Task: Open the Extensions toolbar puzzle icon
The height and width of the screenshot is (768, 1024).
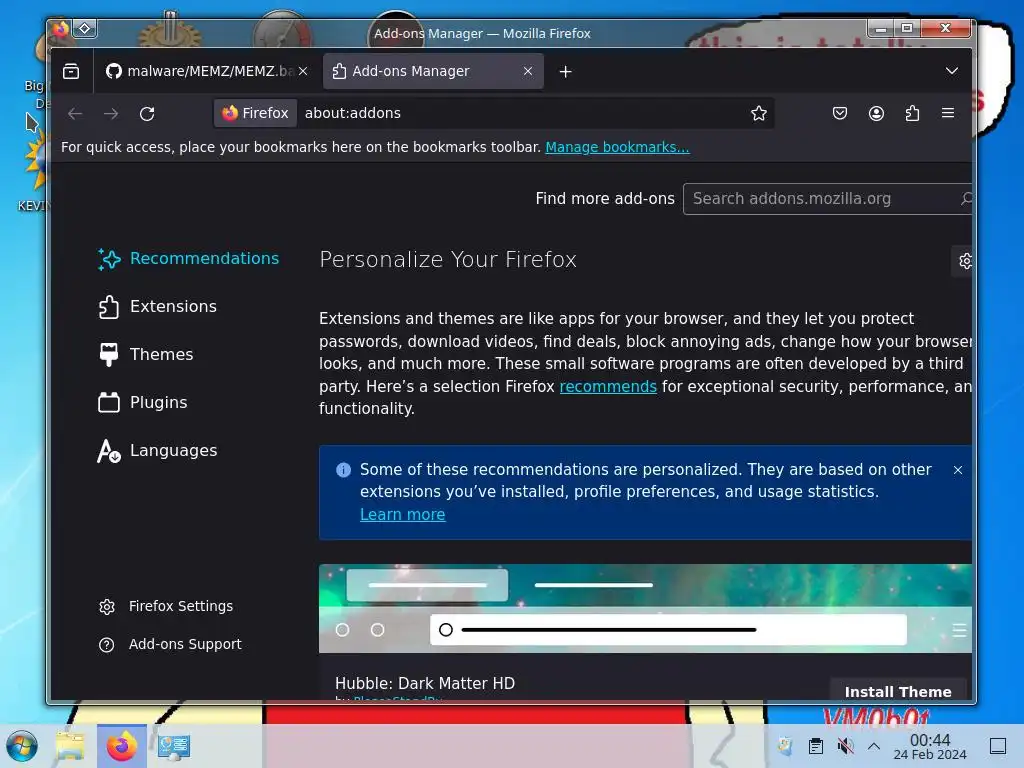Action: [x=912, y=114]
